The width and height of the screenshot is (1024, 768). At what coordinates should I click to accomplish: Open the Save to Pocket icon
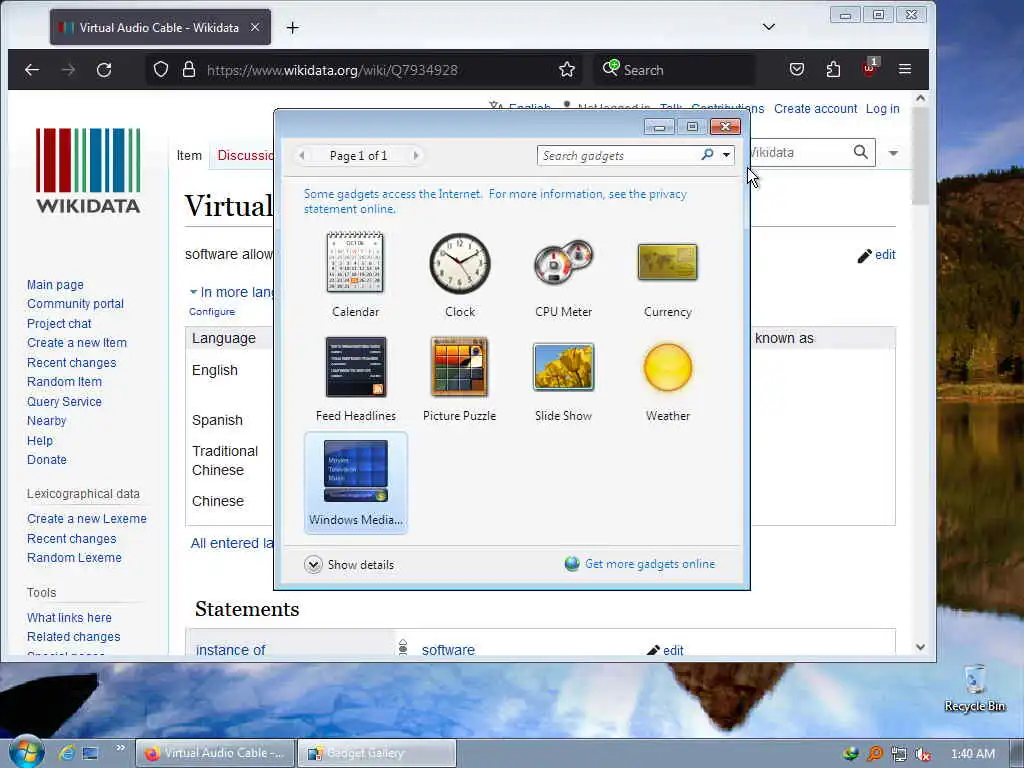pyautogui.click(x=797, y=69)
